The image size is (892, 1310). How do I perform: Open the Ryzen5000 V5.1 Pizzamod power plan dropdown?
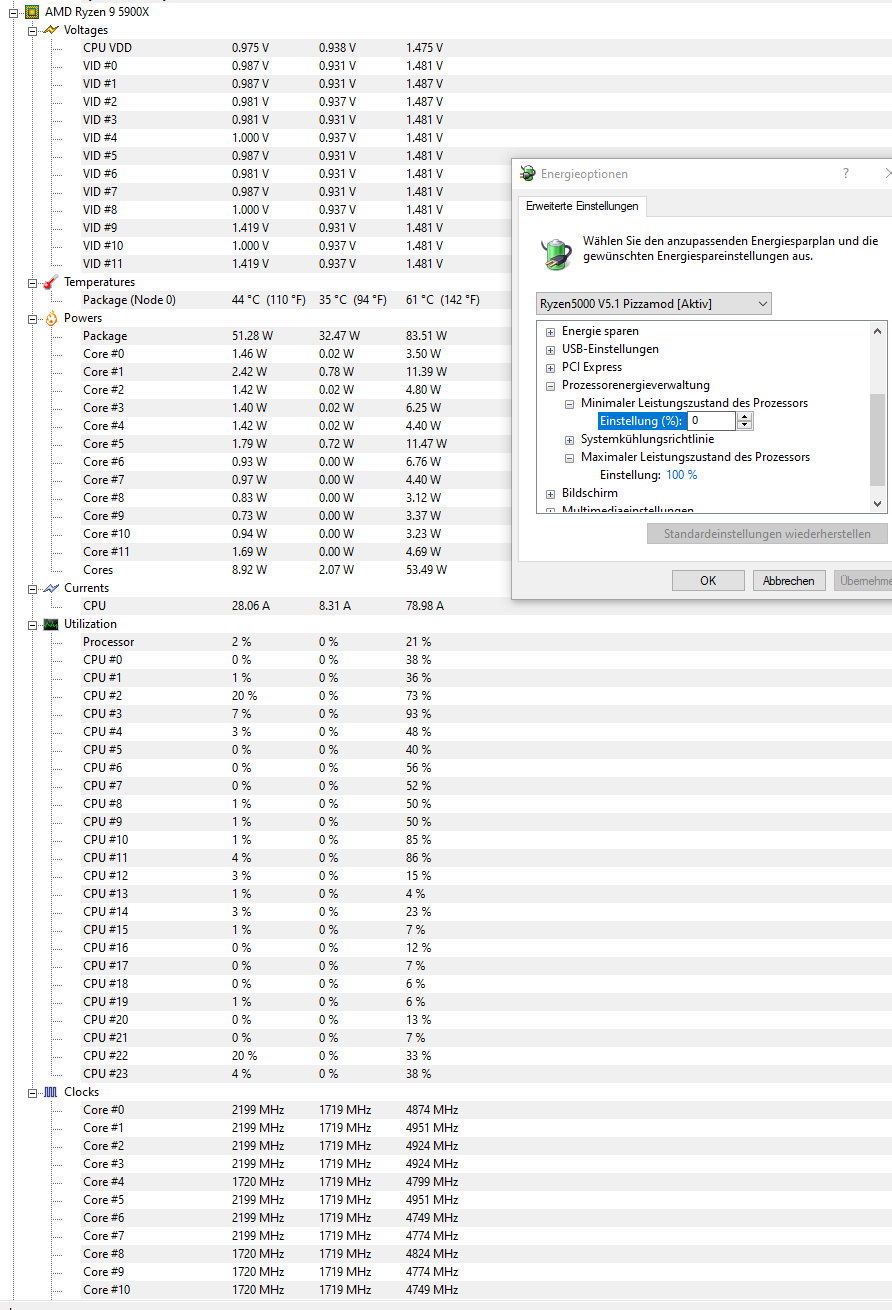click(654, 303)
